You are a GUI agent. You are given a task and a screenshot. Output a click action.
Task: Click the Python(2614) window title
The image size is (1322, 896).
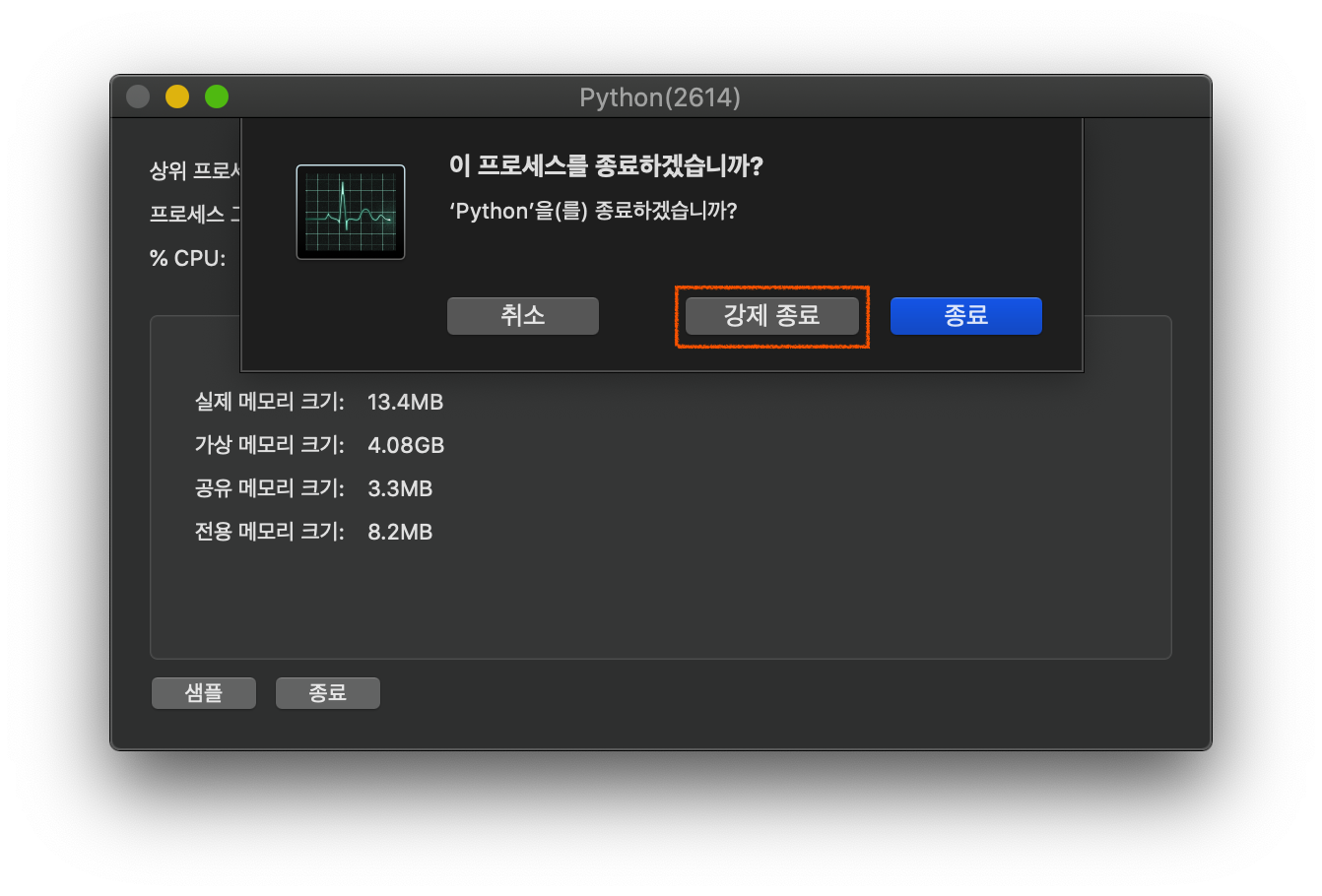(660, 97)
